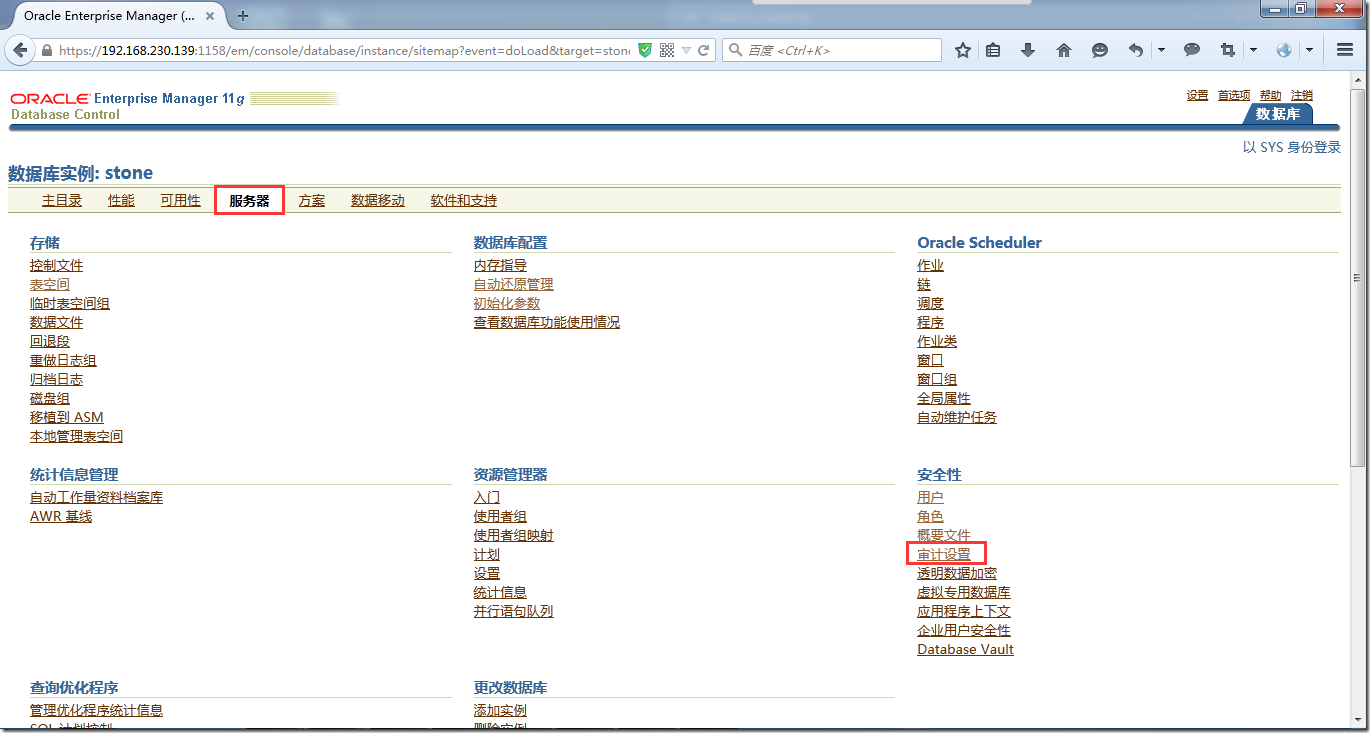Image resolution: width=1370 pixels, height=733 pixels.
Task: Open the 企业用户安全性 link
Action: [x=964, y=630]
